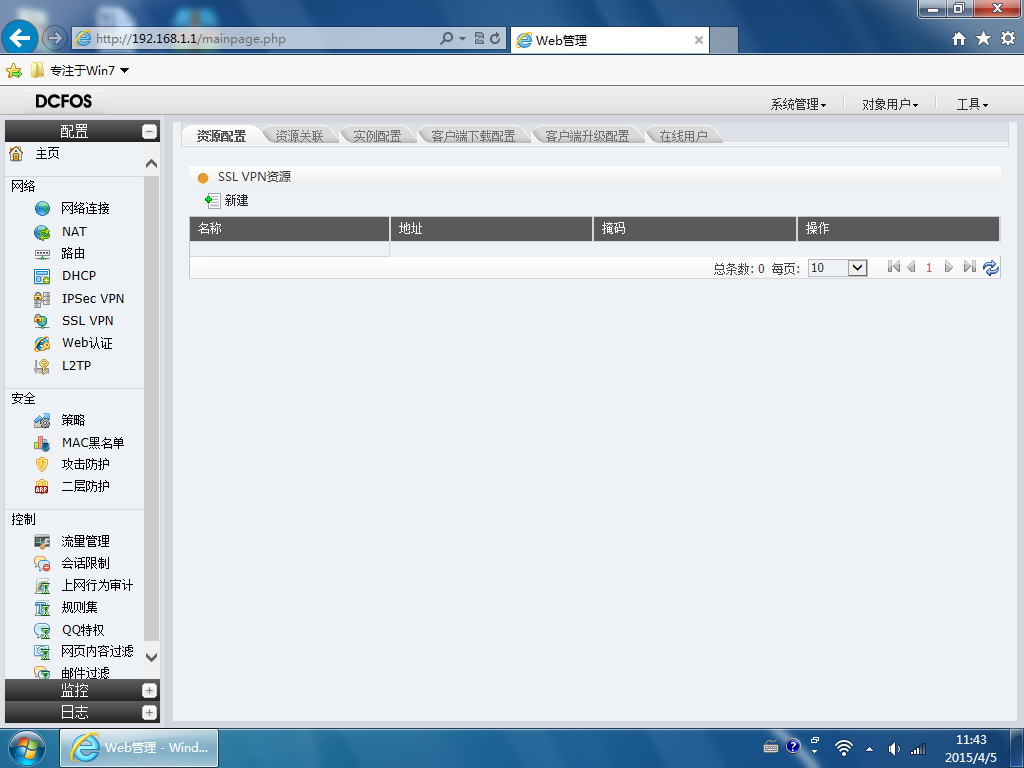Open the NAT sidebar icon
This screenshot has width=1024, height=768.
click(x=42, y=232)
